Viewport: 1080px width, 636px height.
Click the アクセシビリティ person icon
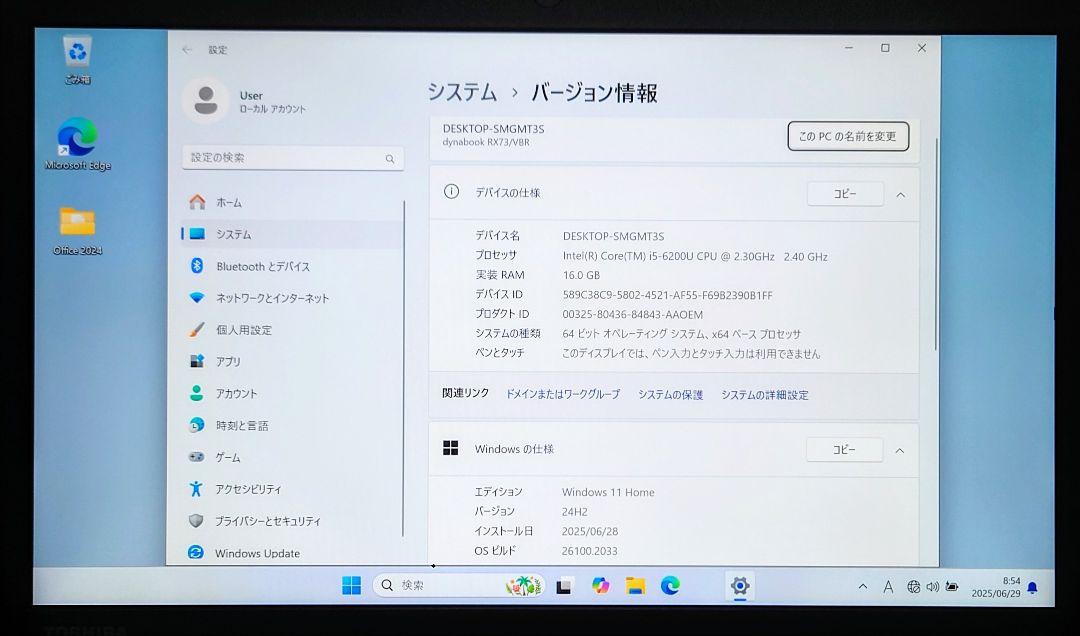point(196,489)
